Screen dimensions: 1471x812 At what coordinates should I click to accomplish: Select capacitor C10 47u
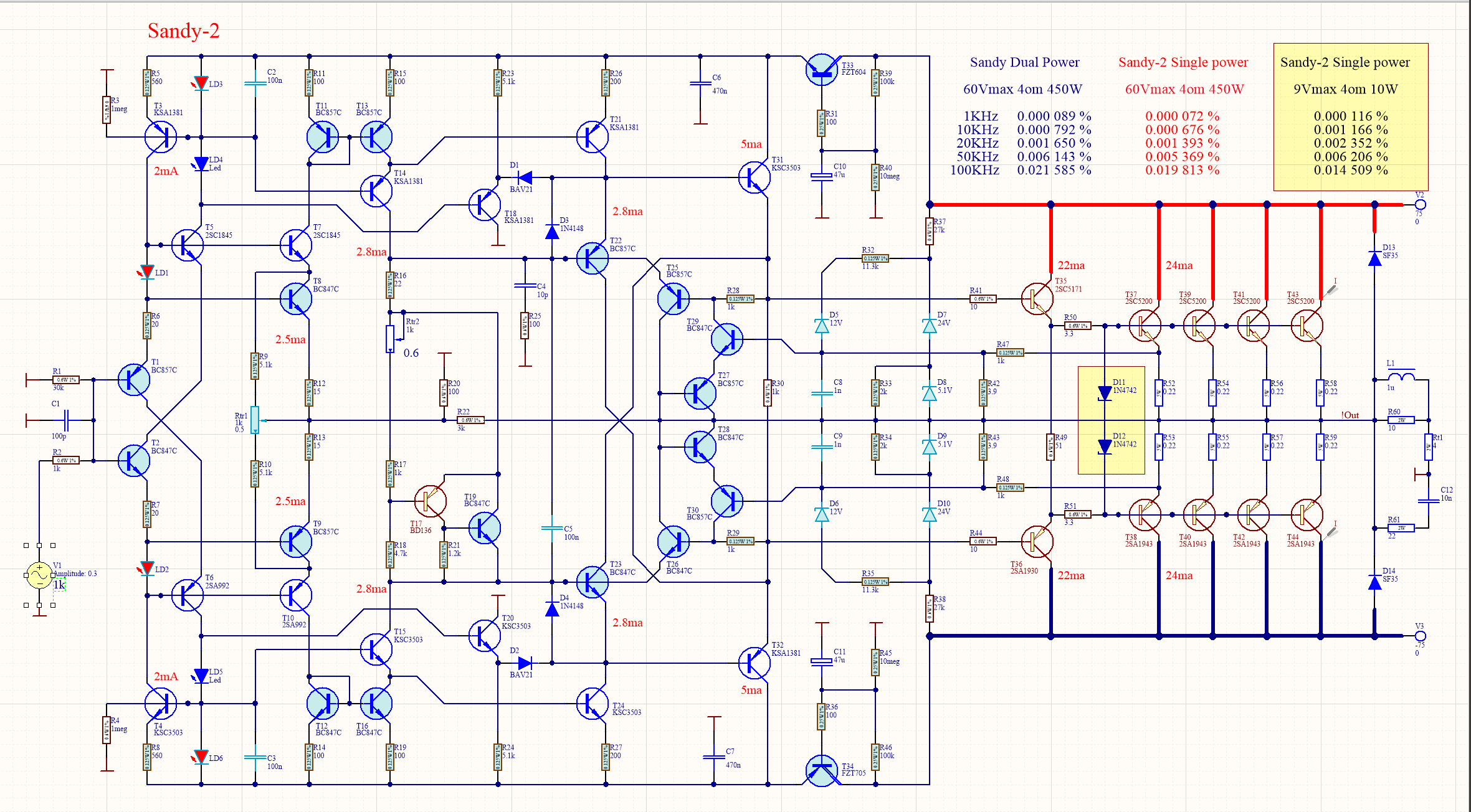(822, 177)
